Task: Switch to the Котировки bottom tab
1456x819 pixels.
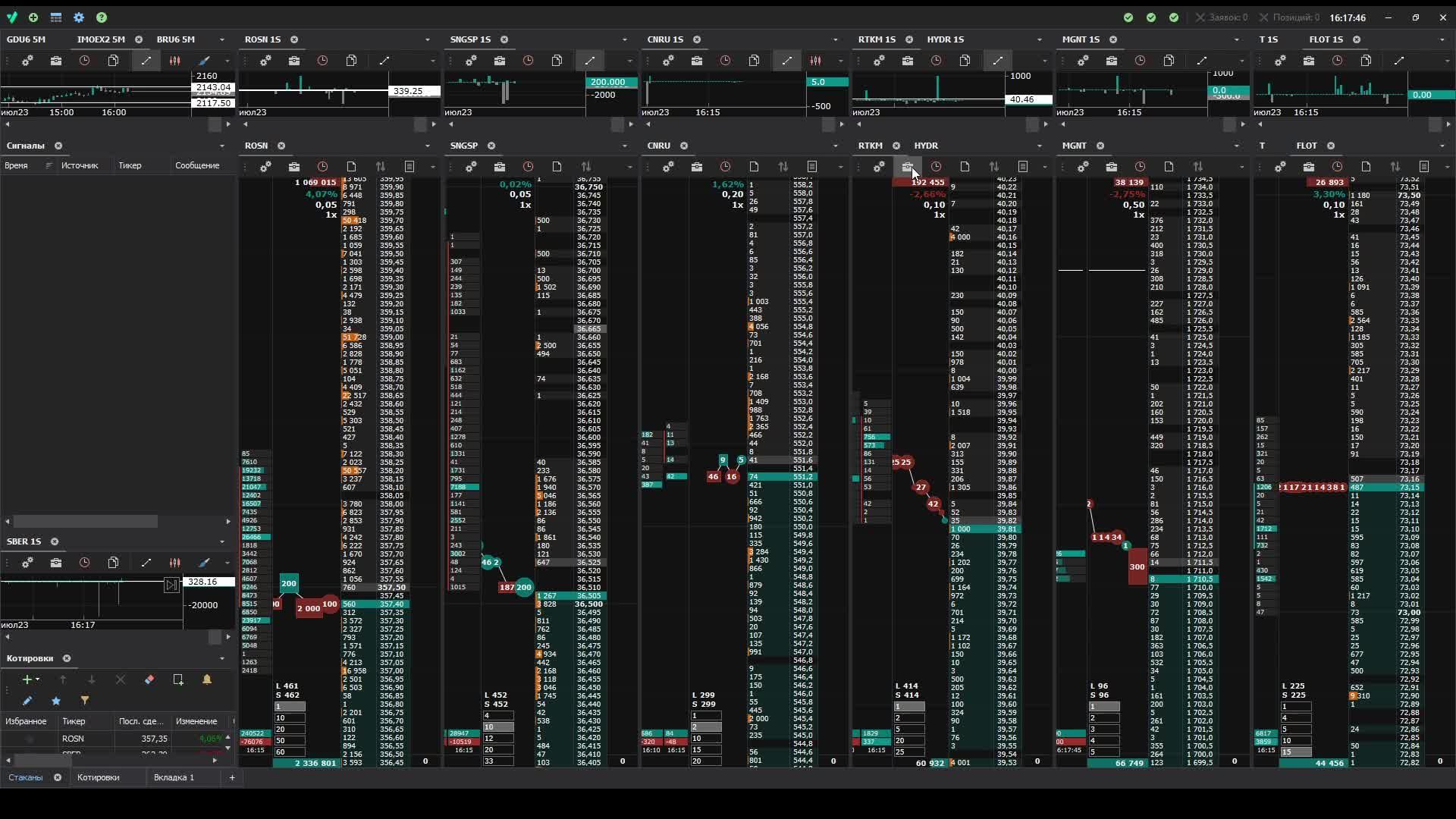Action: 99,777
